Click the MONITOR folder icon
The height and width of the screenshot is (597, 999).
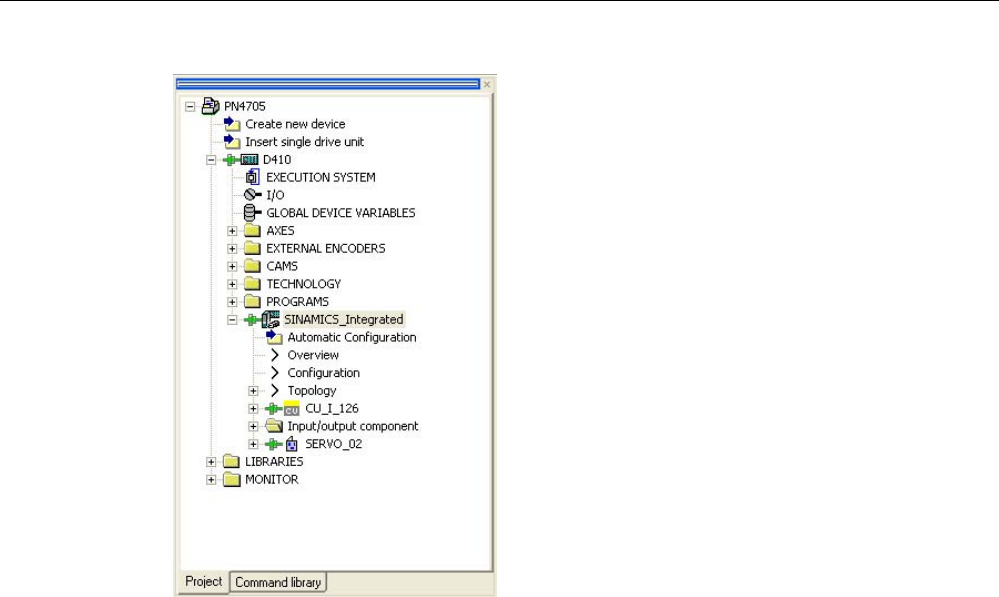point(232,479)
